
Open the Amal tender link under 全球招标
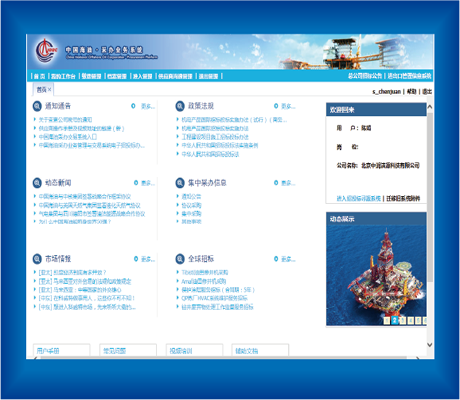tap(204, 281)
